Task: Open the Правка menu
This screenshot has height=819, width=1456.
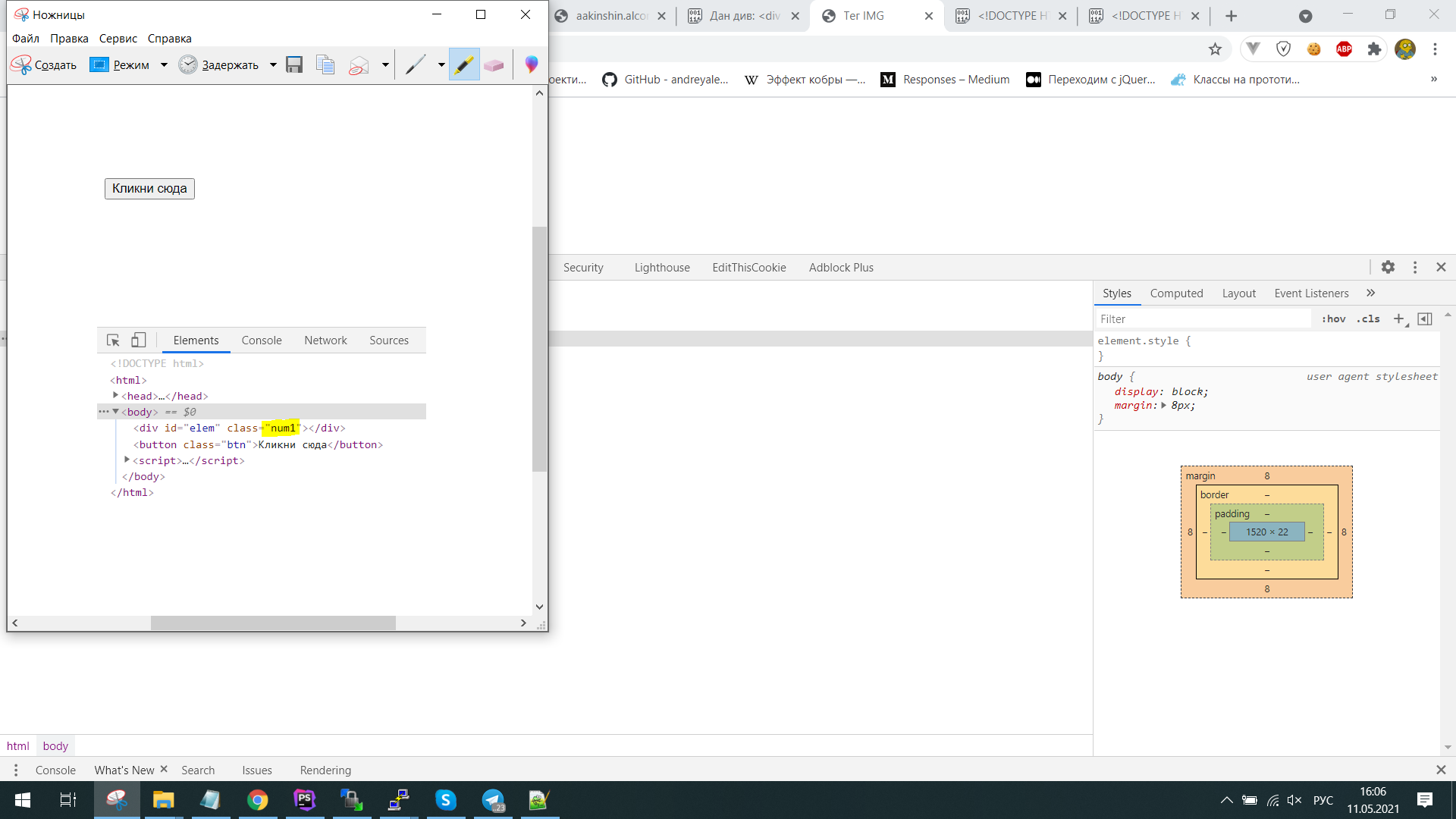Action: click(x=69, y=39)
